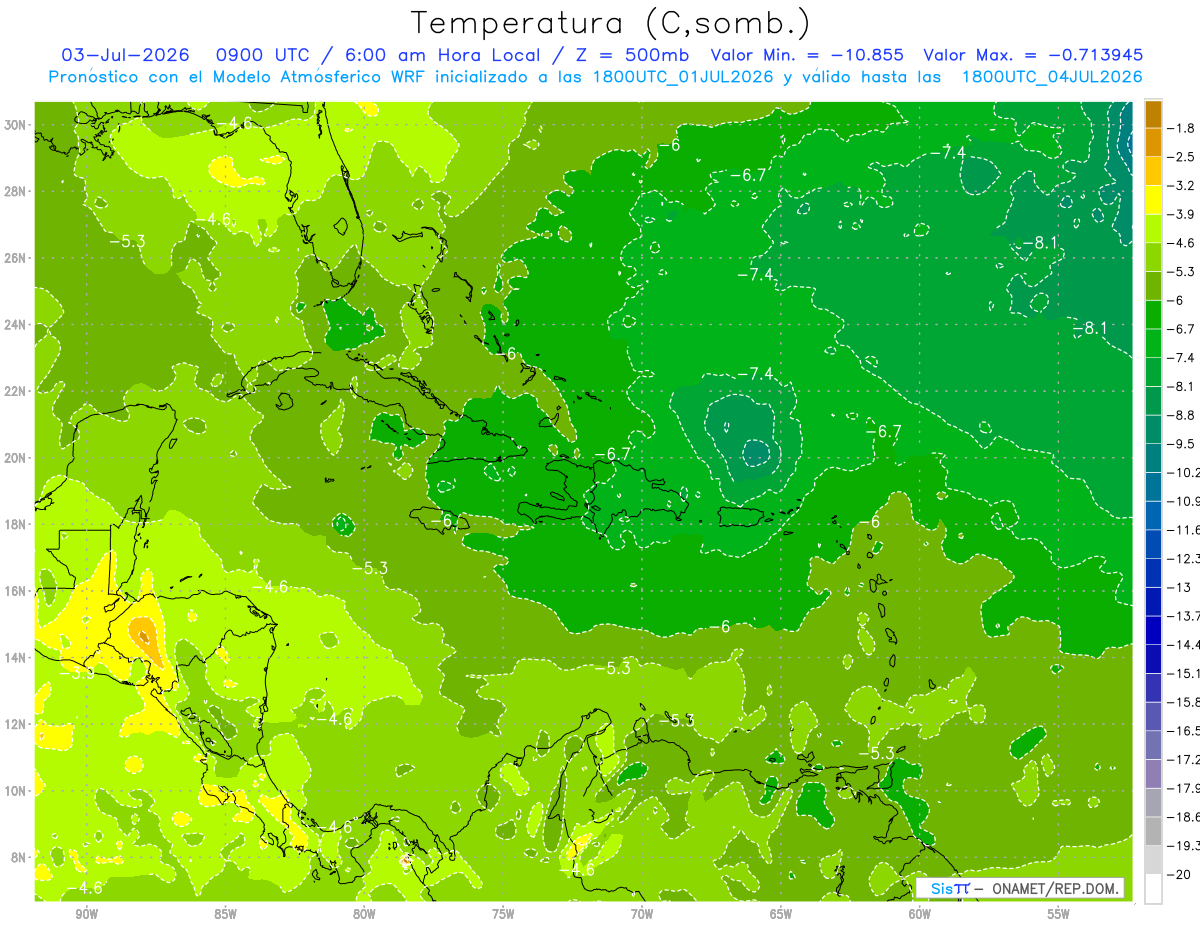Click the -17.9 color bar label
The height and width of the screenshot is (927, 1200).
point(1184,789)
